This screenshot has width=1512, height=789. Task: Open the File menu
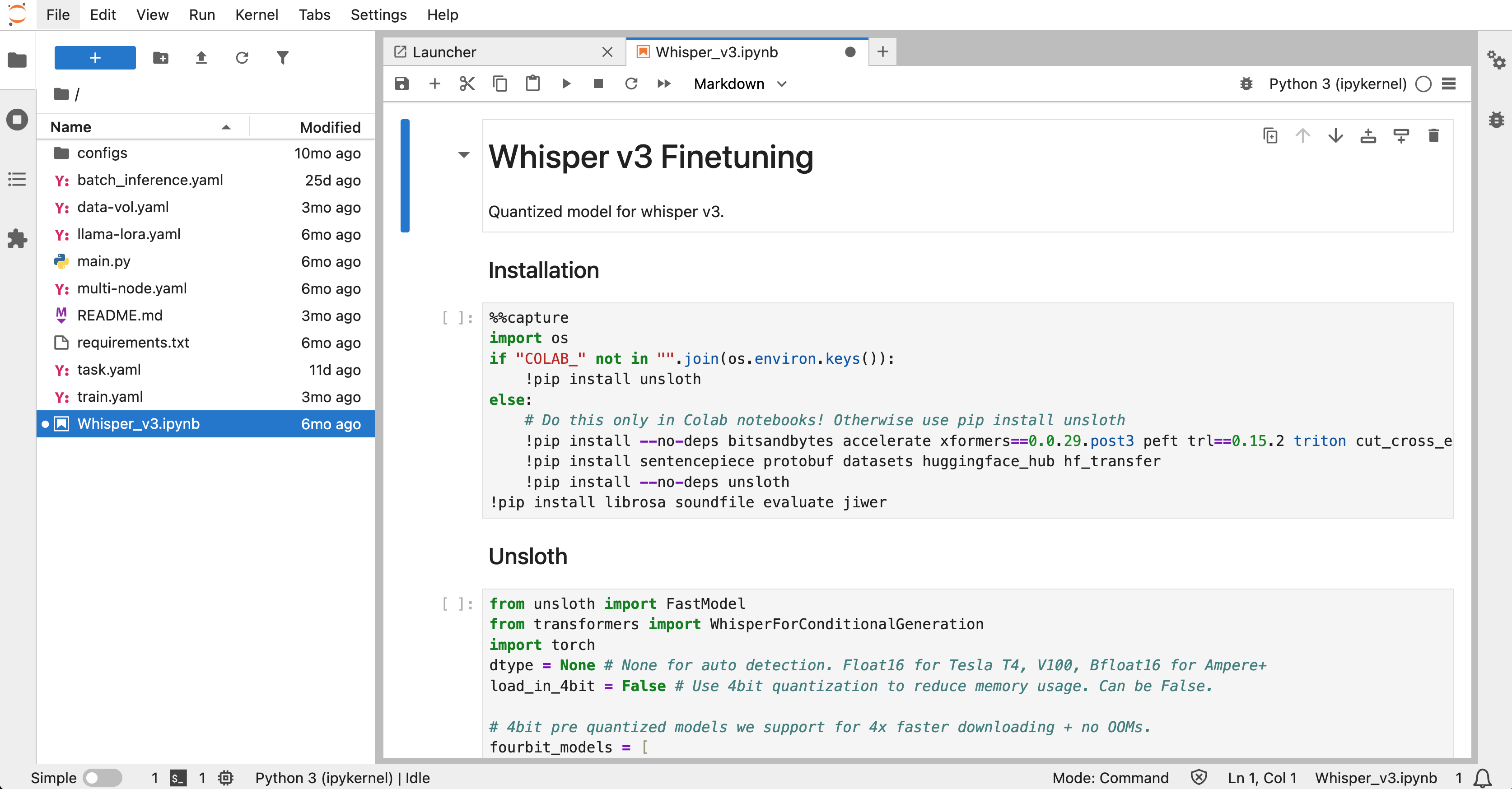[57, 14]
